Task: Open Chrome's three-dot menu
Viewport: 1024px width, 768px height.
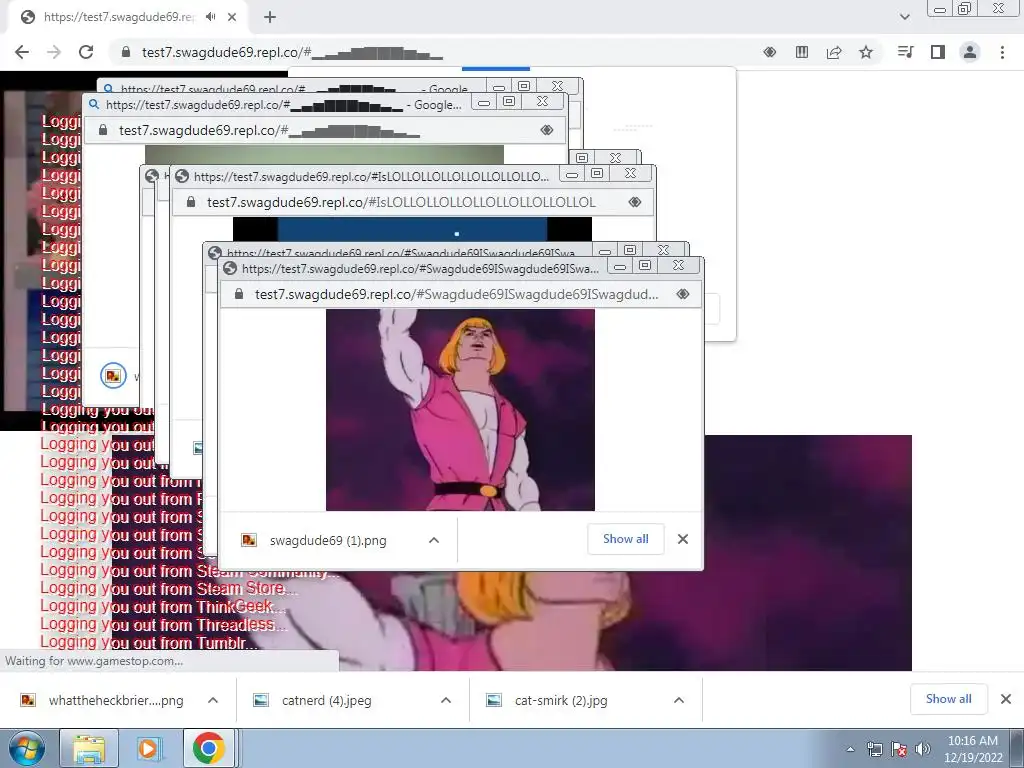Action: point(1002,52)
